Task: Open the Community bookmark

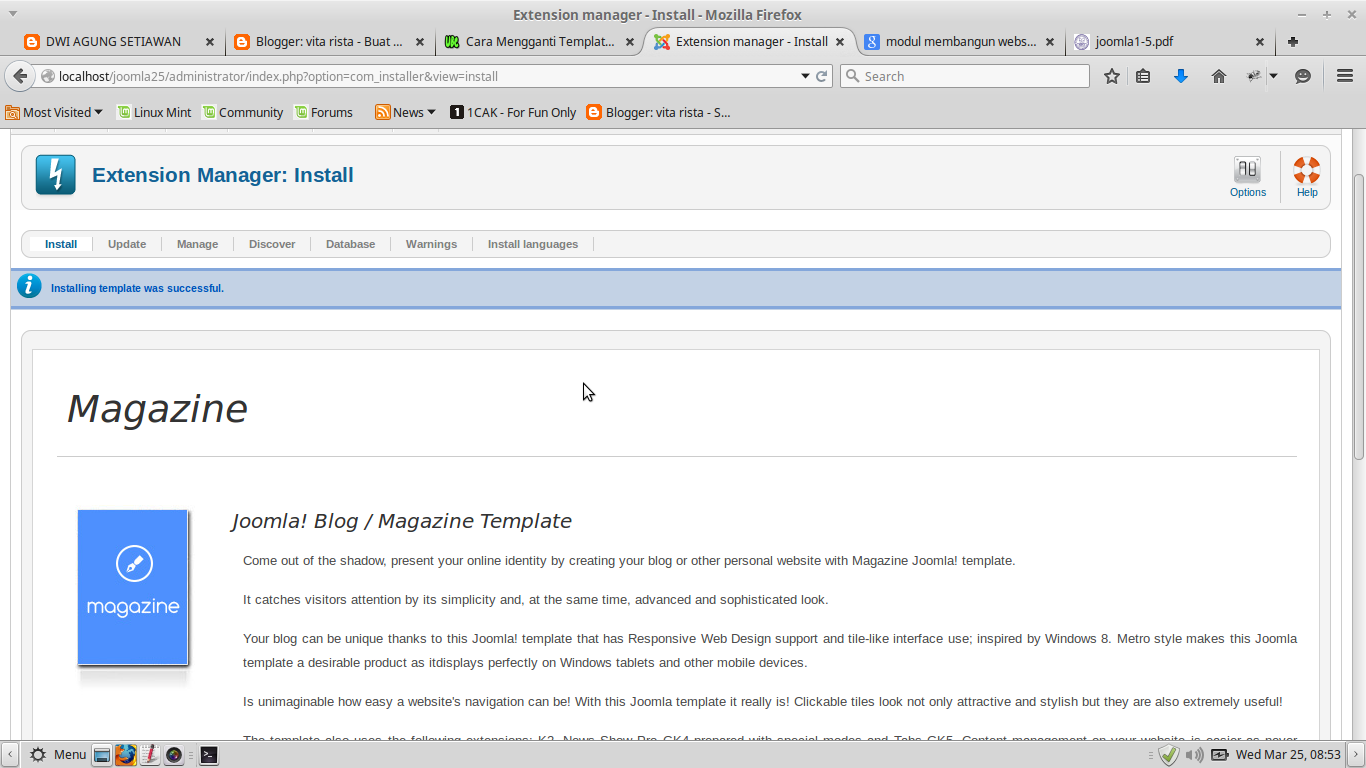Action: coord(242,112)
